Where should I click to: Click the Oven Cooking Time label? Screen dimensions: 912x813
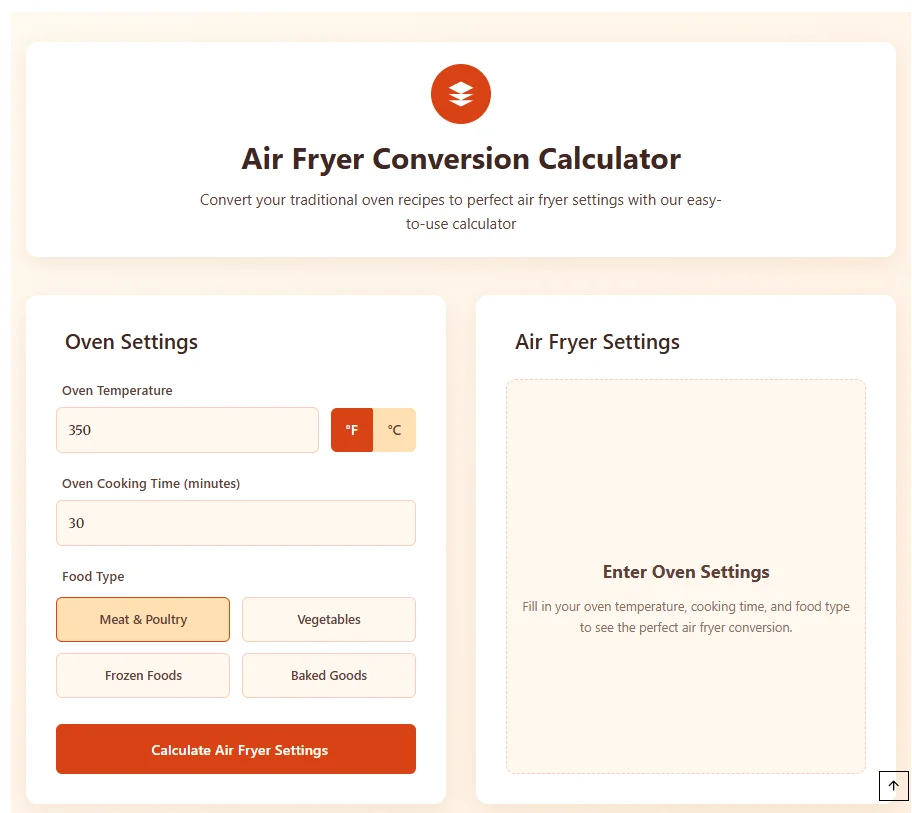click(150, 483)
